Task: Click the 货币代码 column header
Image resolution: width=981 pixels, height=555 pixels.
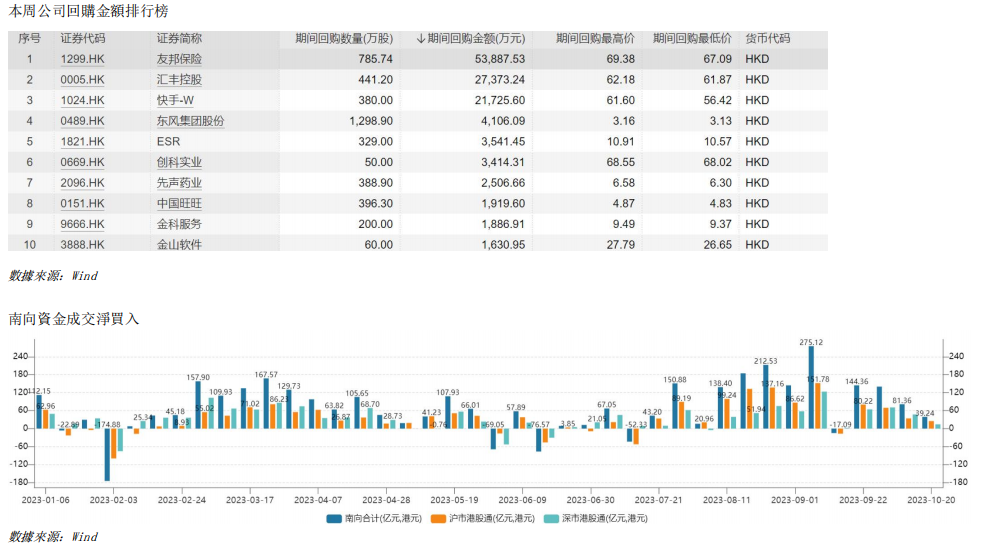Action: pos(768,39)
